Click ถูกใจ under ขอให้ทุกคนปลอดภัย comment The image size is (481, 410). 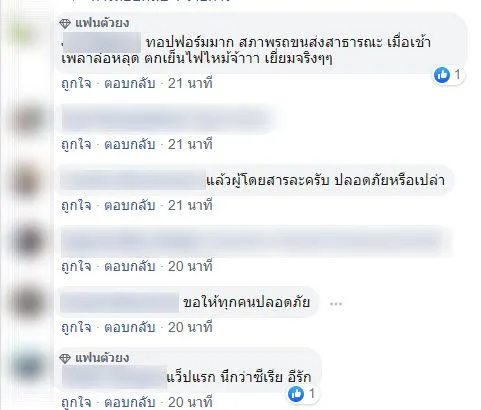pos(76,327)
